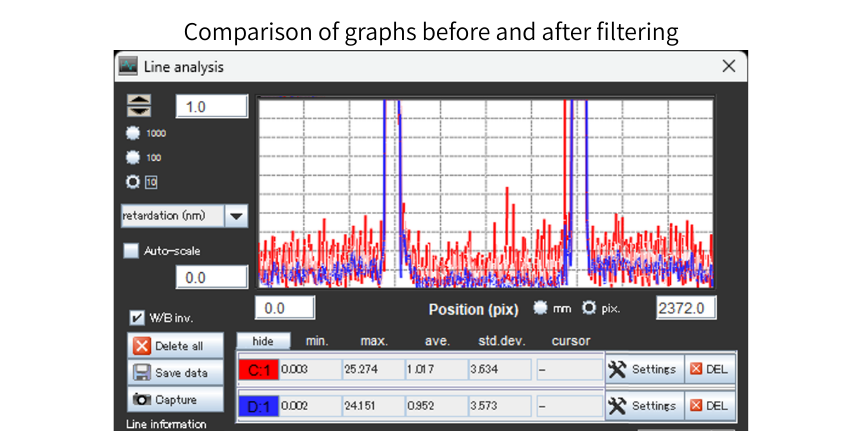Delete line D:1 with DEL button
The image size is (862, 431).
coord(709,405)
